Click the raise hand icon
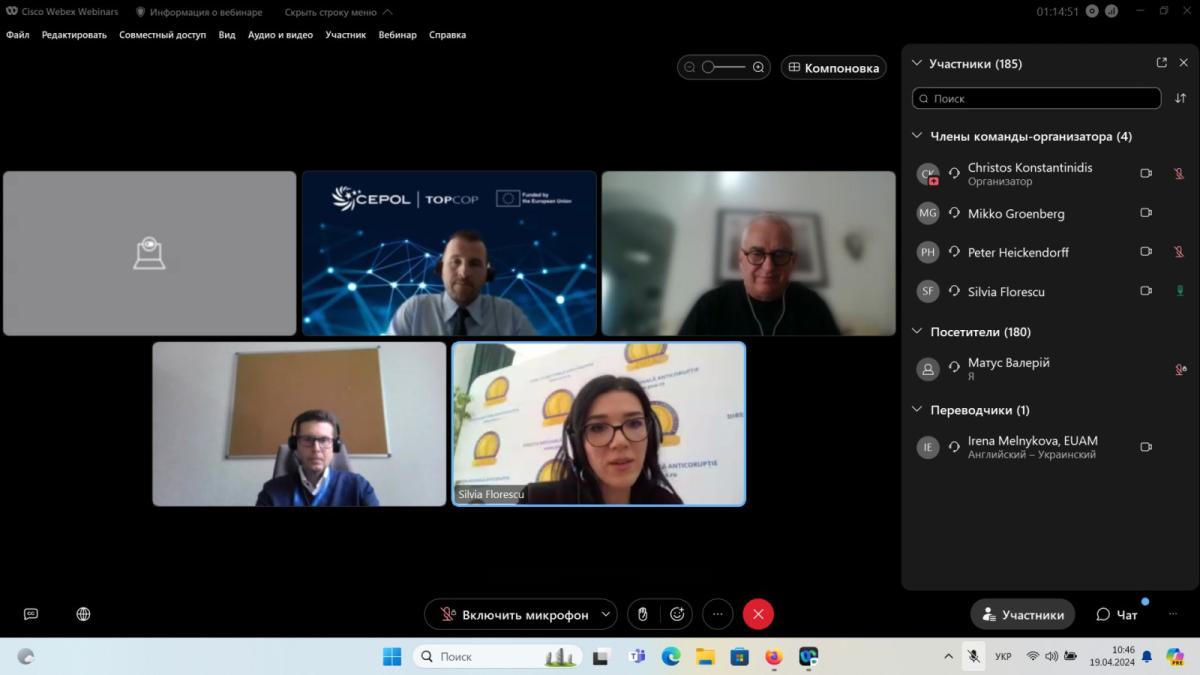Image resolution: width=1200 pixels, height=675 pixels. coord(643,615)
